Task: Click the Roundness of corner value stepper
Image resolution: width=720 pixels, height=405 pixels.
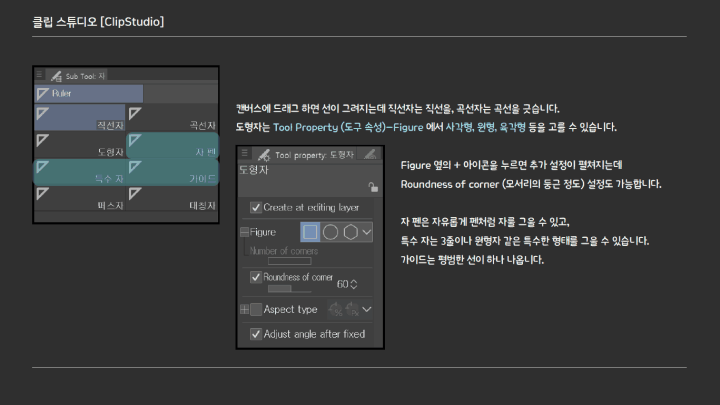Action: coord(354,284)
